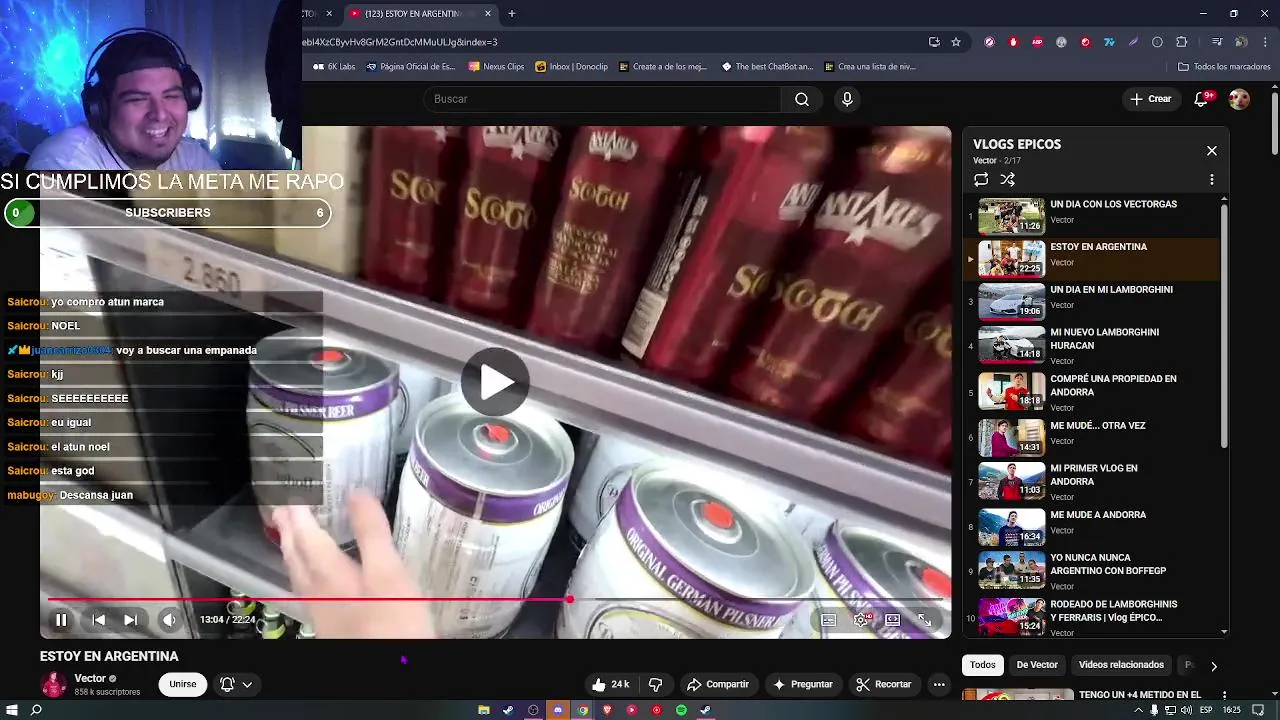Click the install app icon in address bar
Screen dimensions: 1280x720
934,42
